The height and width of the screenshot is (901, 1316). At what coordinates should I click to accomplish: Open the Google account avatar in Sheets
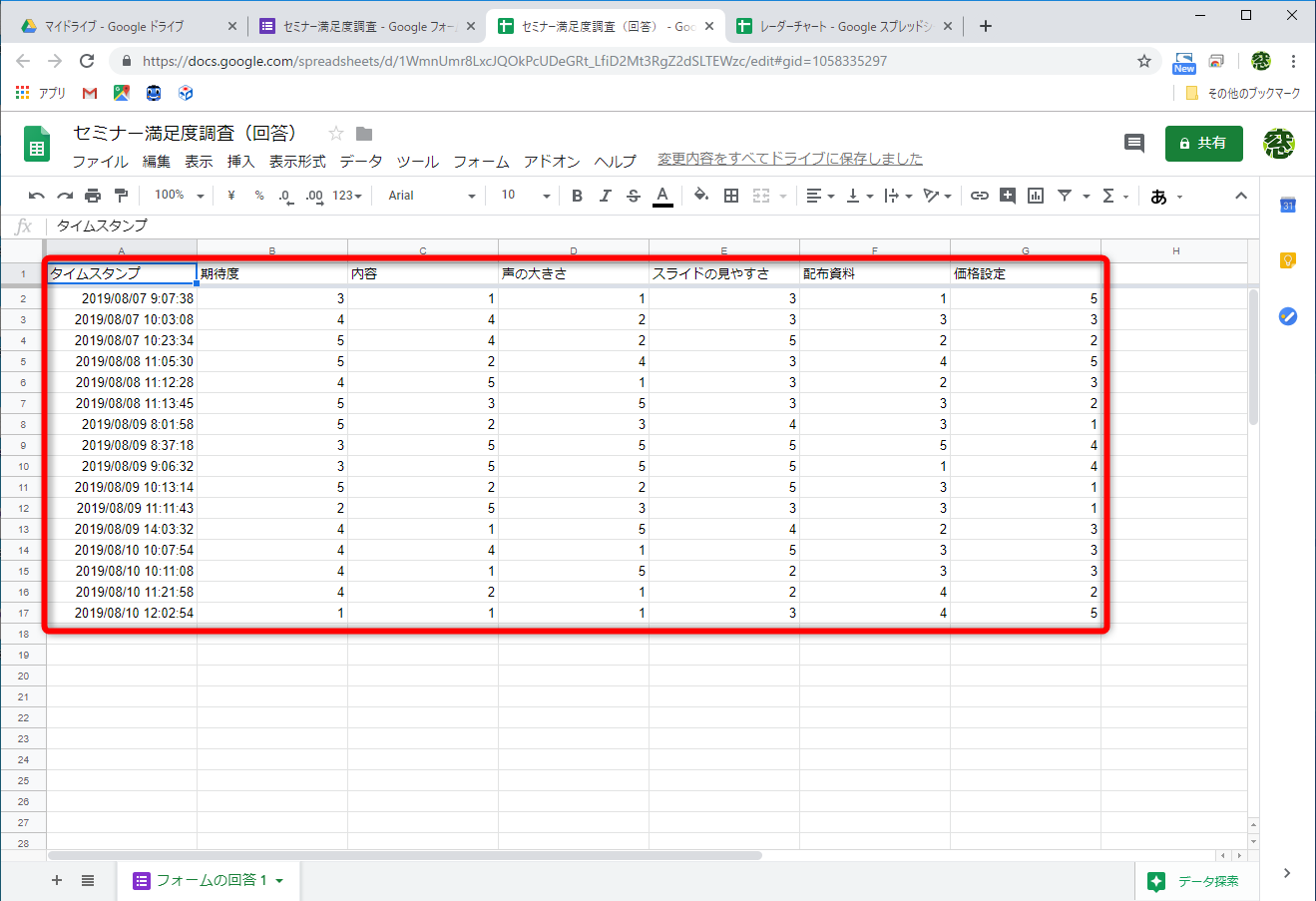tap(1279, 144)
